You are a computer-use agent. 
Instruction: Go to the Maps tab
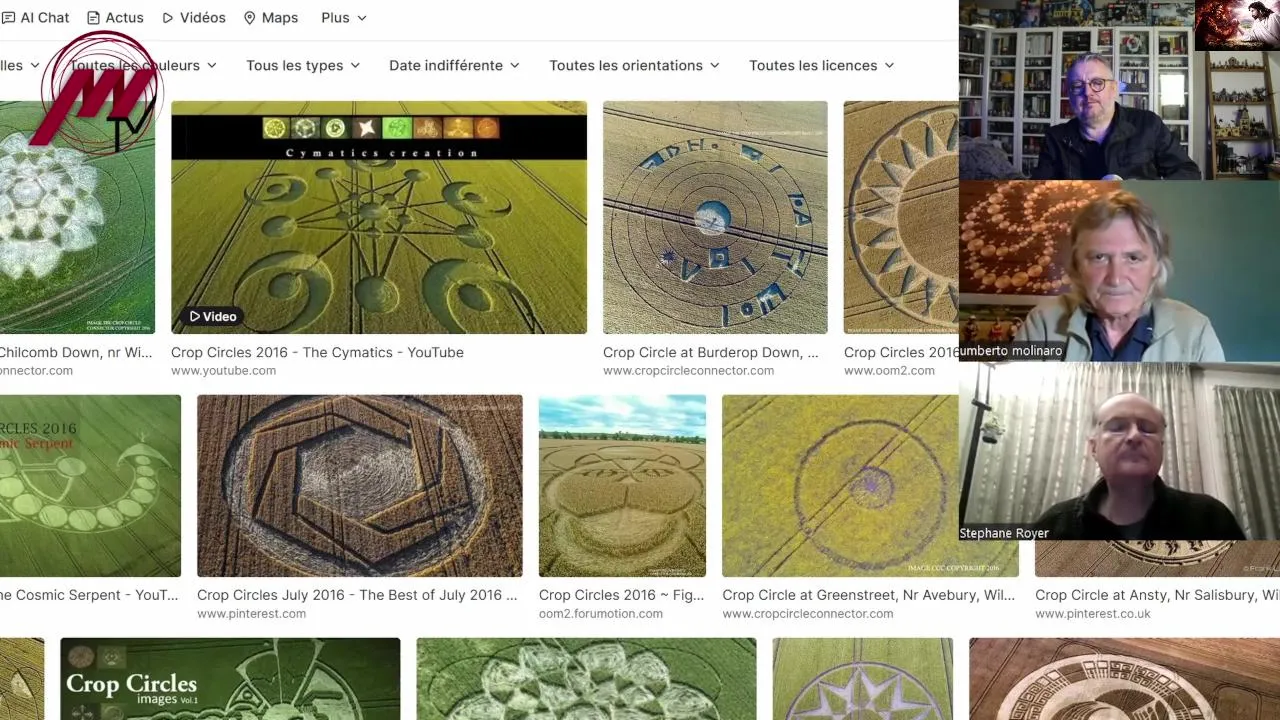(271, 18)
